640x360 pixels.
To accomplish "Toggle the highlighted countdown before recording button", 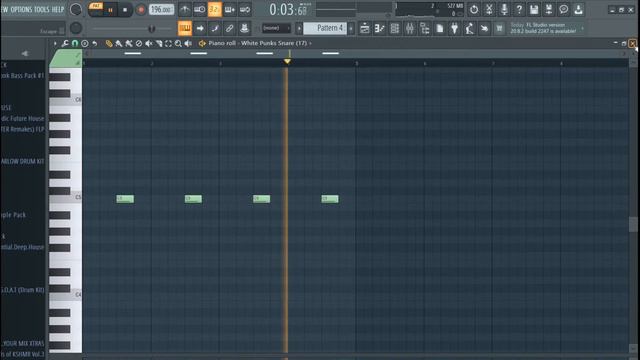I will coord(215,9).
